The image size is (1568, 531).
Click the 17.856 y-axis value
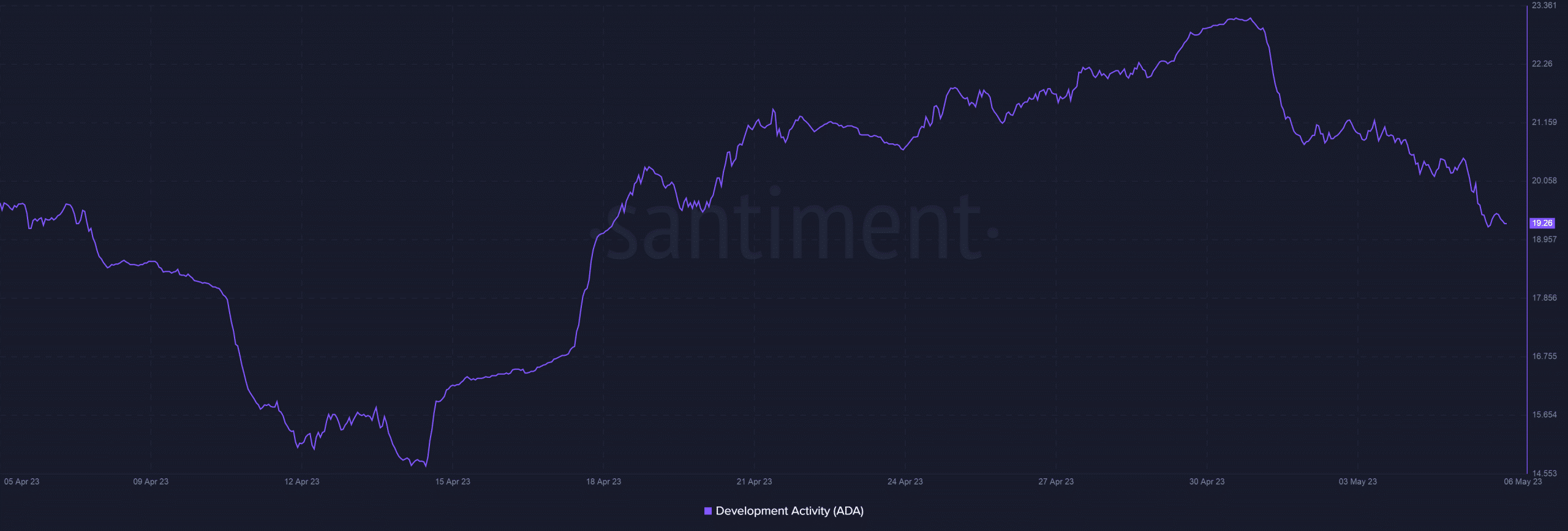(1544, 298)
